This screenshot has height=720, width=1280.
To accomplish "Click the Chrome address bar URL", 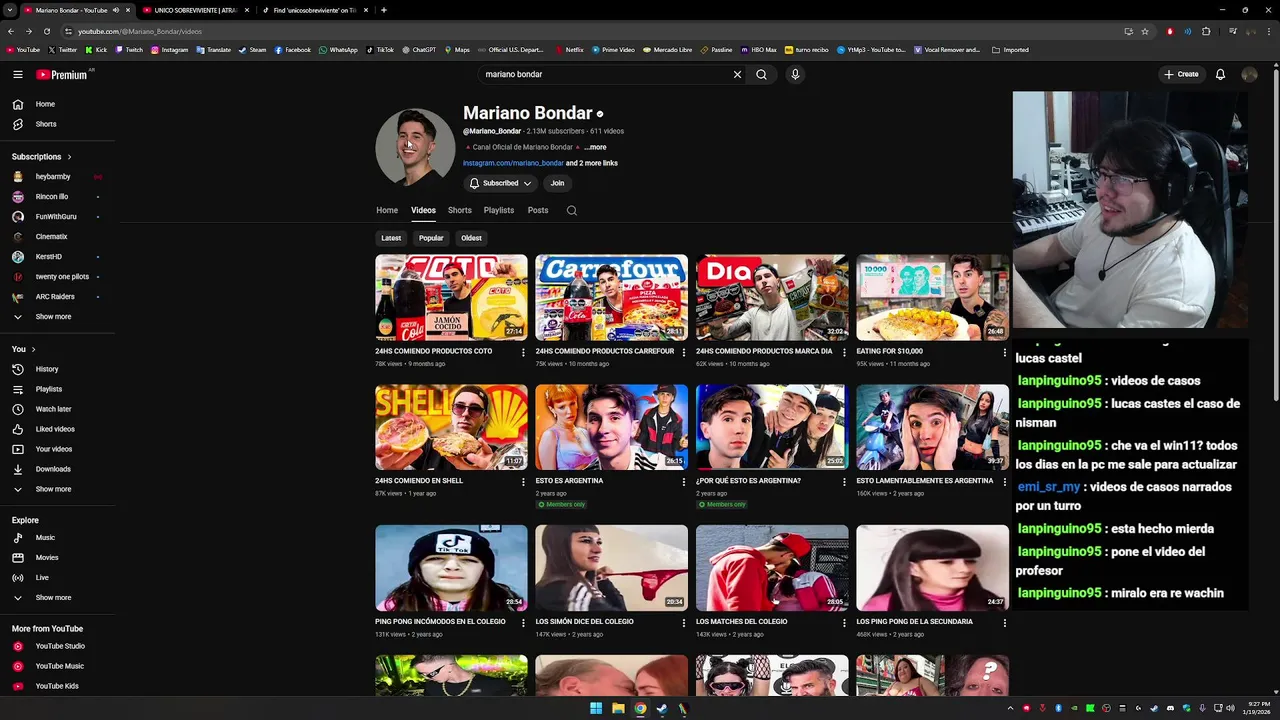I will tap(140, 31).
